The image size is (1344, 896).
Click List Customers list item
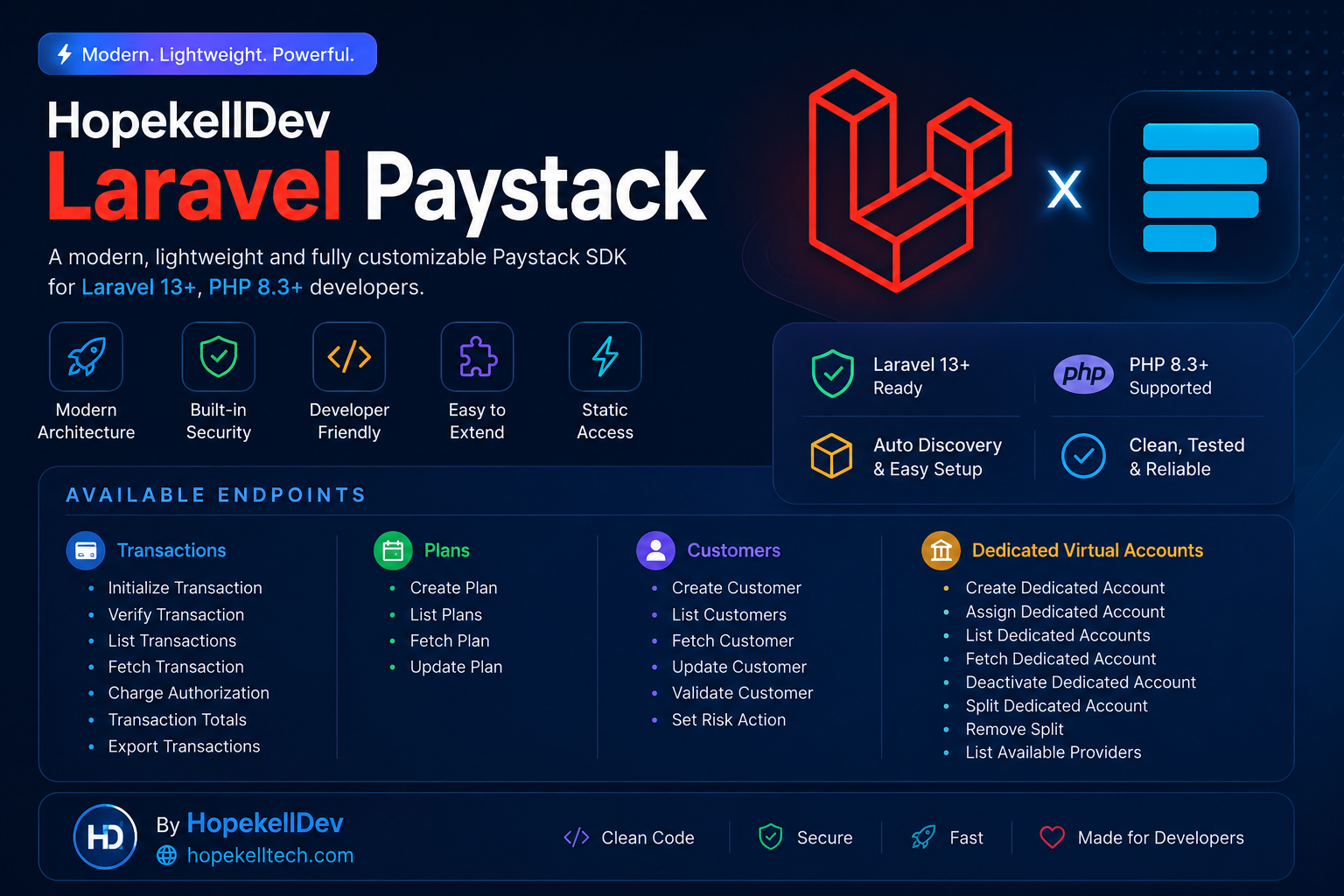tap(729, 615)
